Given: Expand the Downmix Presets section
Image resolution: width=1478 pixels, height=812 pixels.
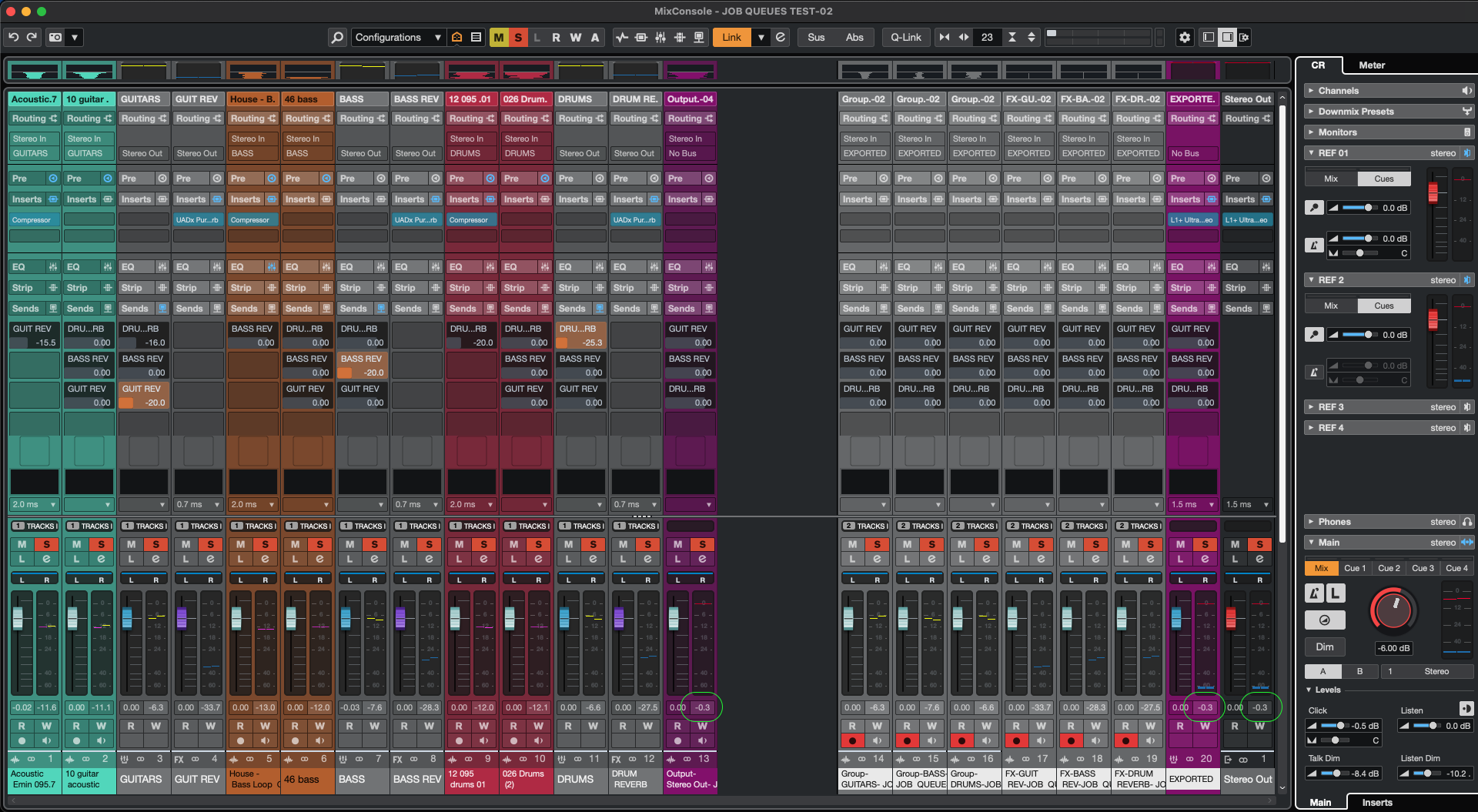Looking at the screenshot, I should (1356, 112).
